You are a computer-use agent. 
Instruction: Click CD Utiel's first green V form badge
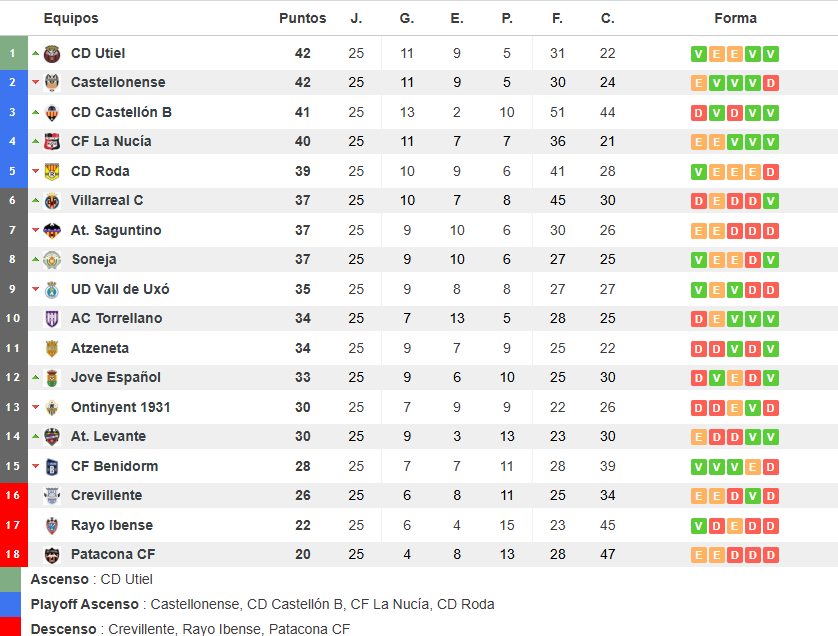[699, 54]
